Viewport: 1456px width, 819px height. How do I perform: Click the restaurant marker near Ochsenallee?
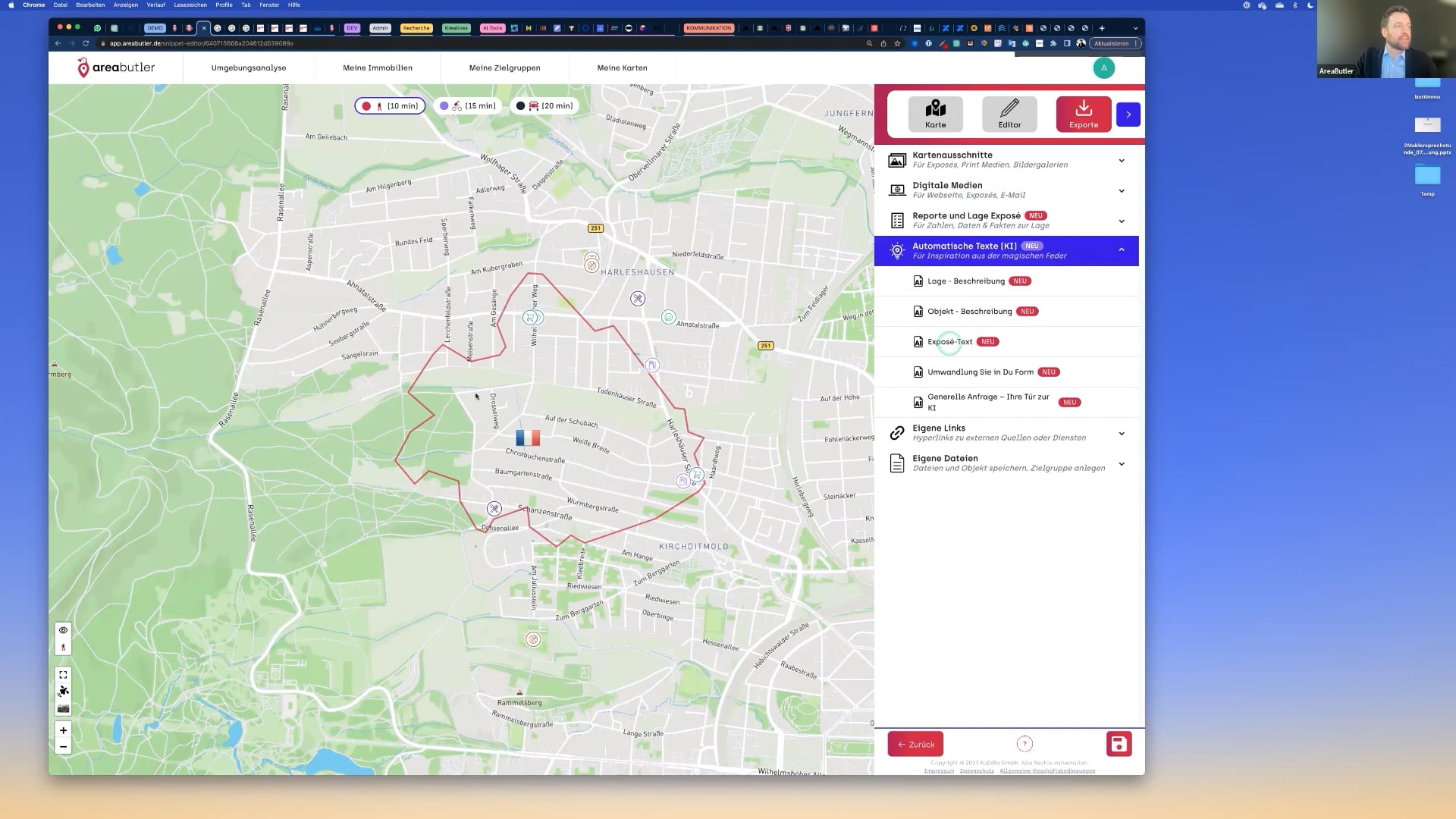[494, 509]
